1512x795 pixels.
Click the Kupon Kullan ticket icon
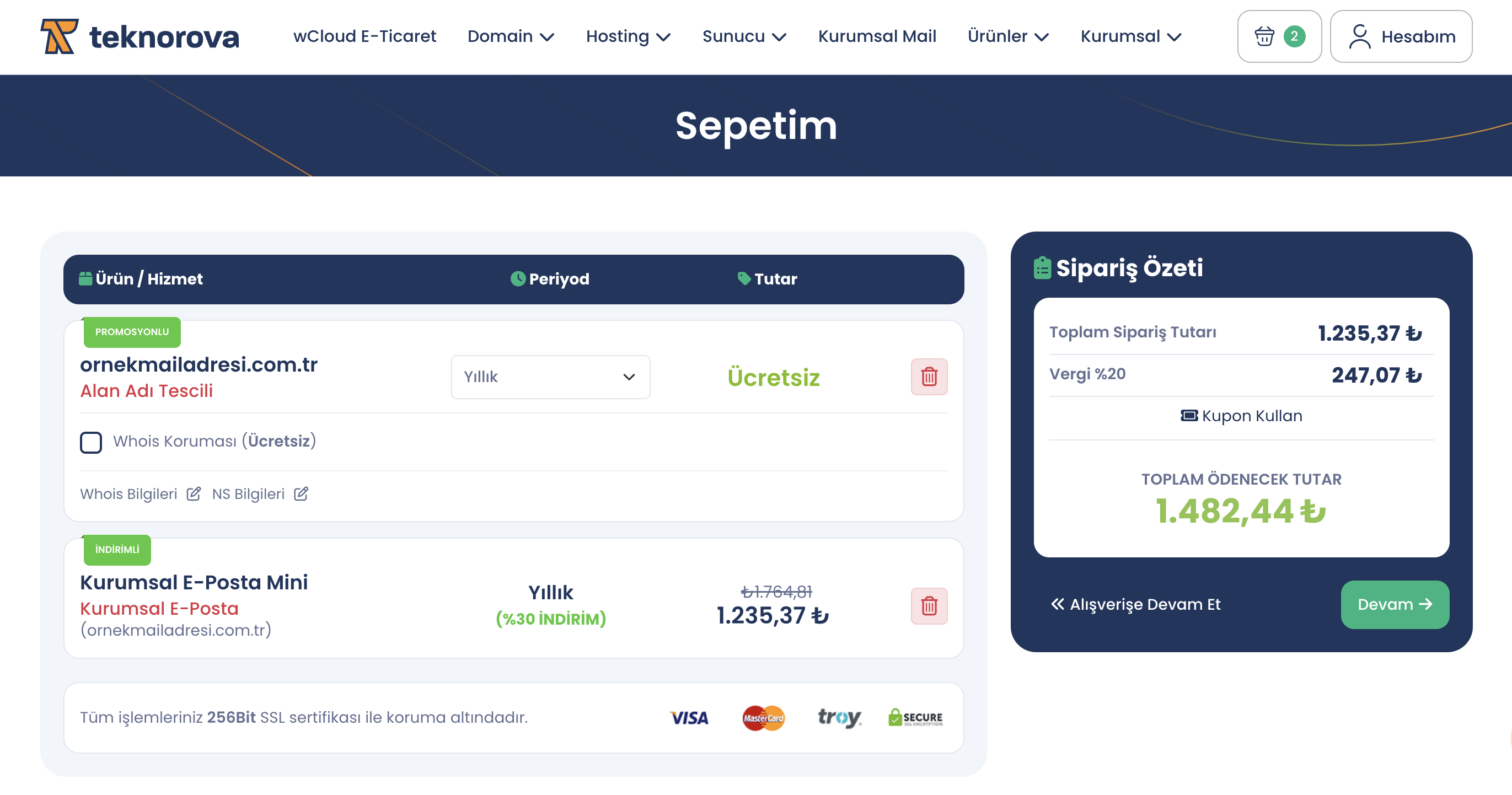(x=1189, y=415)
